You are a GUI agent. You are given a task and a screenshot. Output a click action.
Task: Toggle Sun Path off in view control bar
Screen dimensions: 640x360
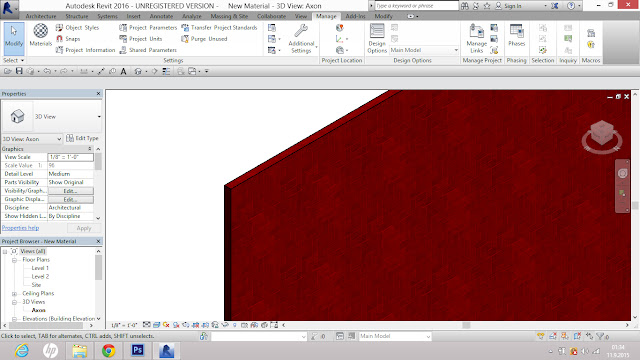point(166,325)
